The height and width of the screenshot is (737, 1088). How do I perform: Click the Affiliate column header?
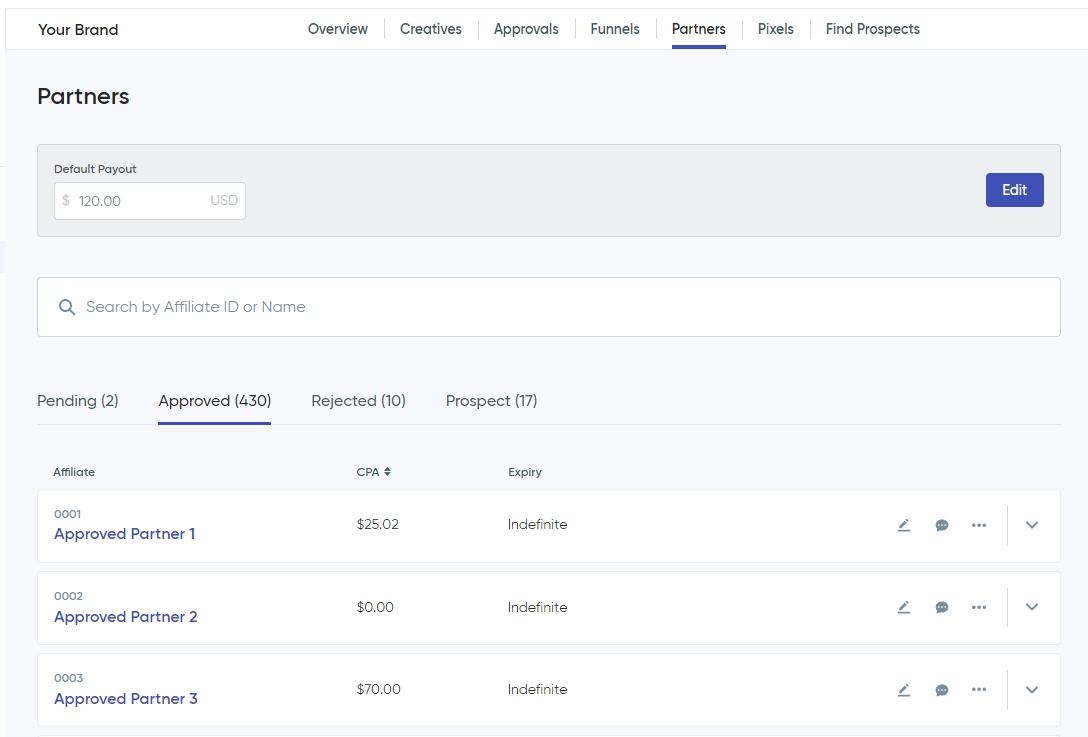(74, 472)
